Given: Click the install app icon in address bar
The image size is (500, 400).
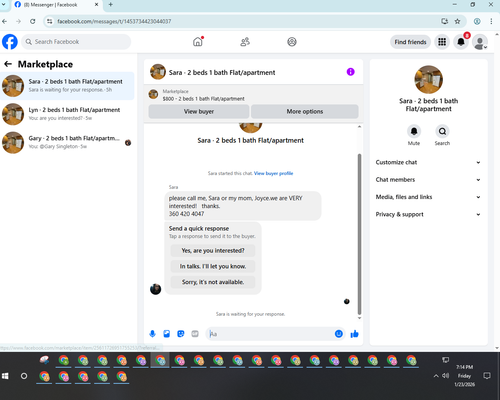Looking at the screenshot, I should [444, 21].
